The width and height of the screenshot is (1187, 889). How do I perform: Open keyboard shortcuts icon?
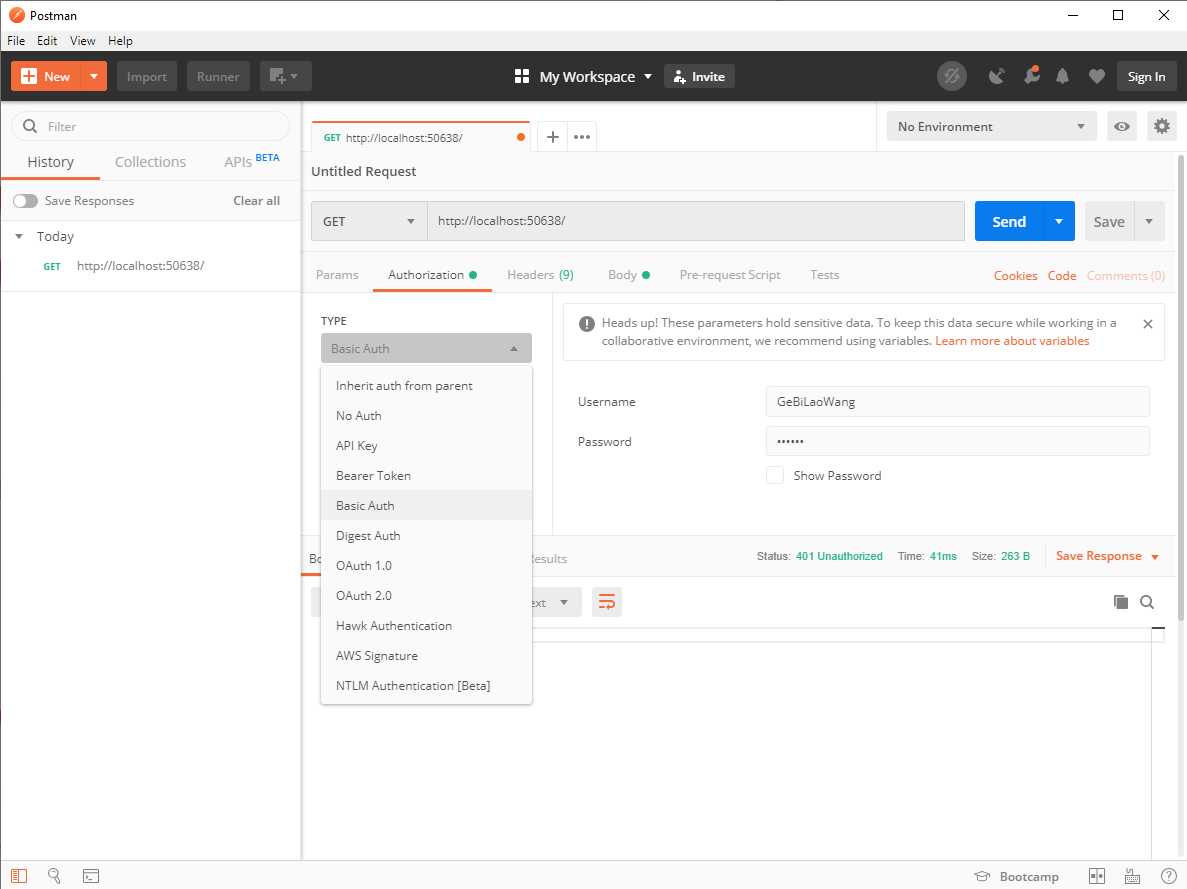tap(1132, 876)
